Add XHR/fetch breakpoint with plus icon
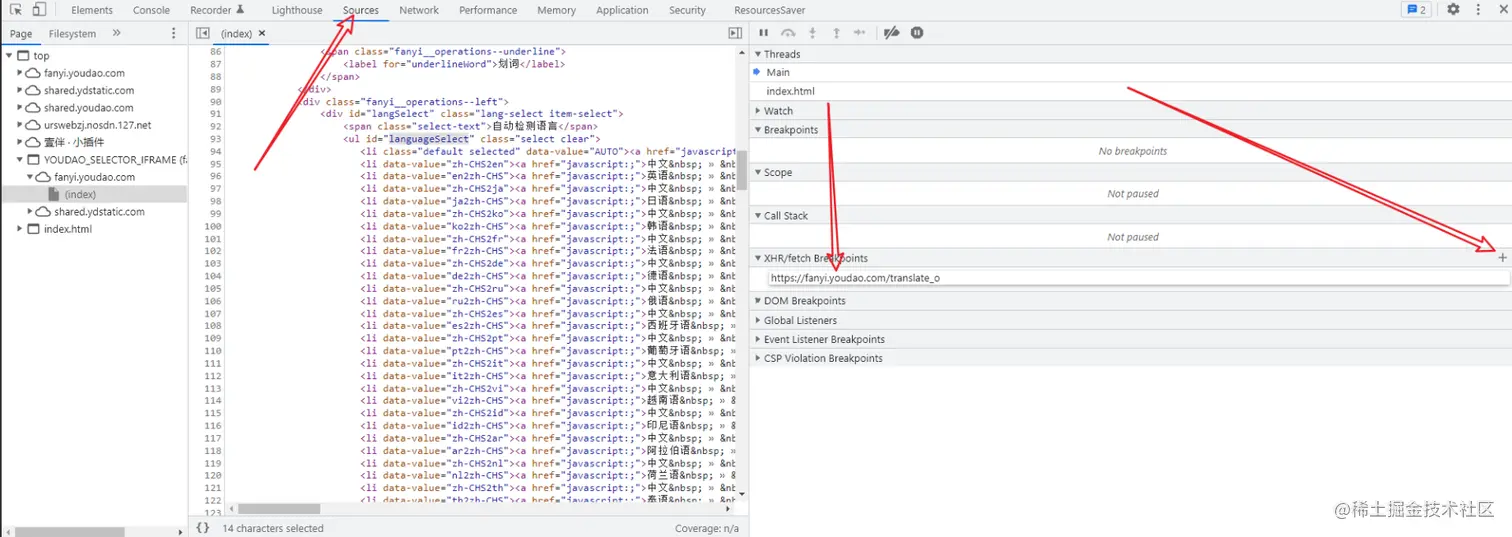1512x537 pixels. [1502, 258]
